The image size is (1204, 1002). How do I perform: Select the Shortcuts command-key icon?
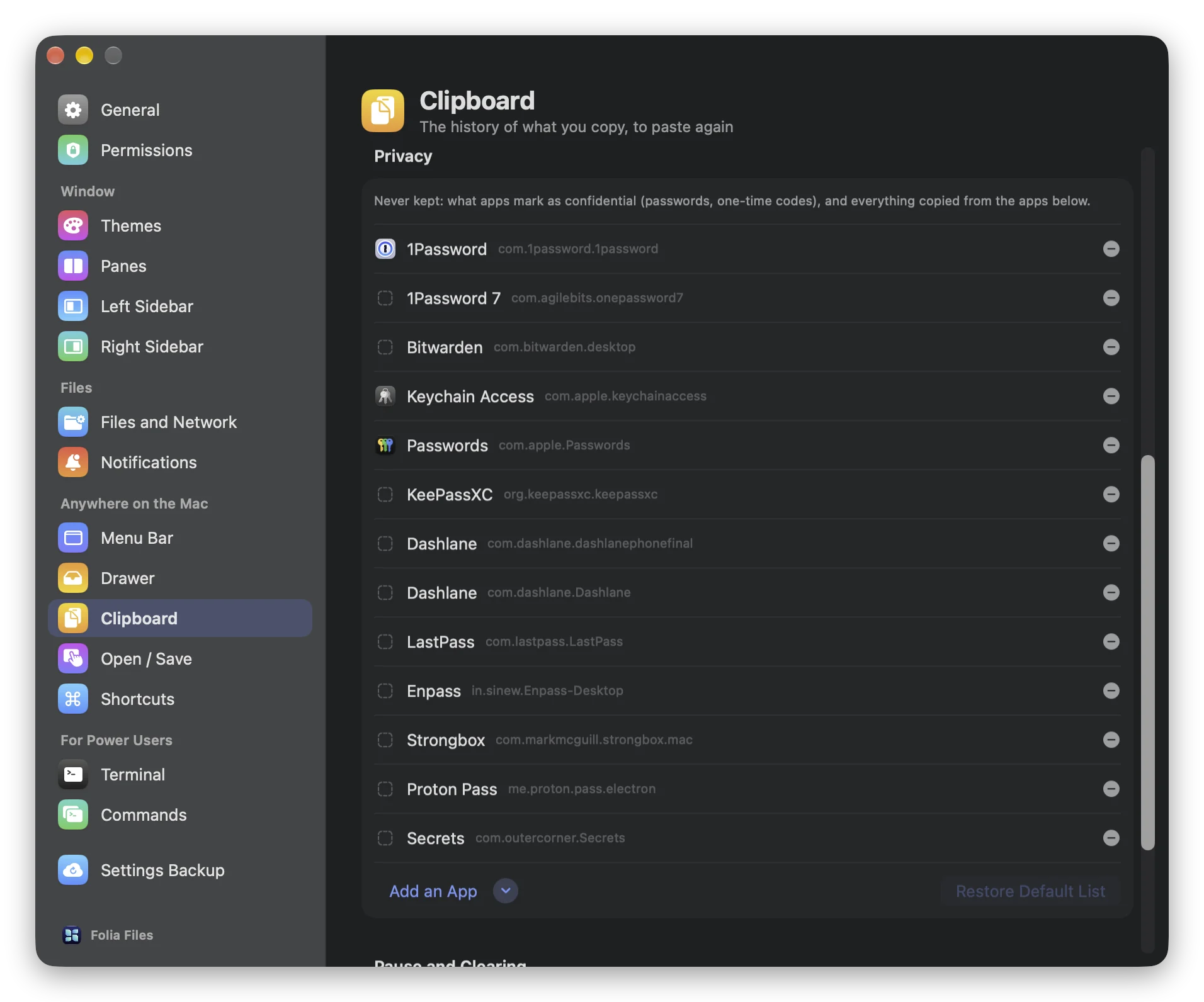point(73,699)
